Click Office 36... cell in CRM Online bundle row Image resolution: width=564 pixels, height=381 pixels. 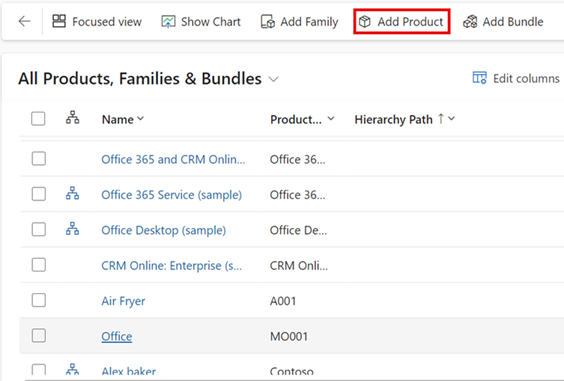pyautogui.click(x=297, y=159)
